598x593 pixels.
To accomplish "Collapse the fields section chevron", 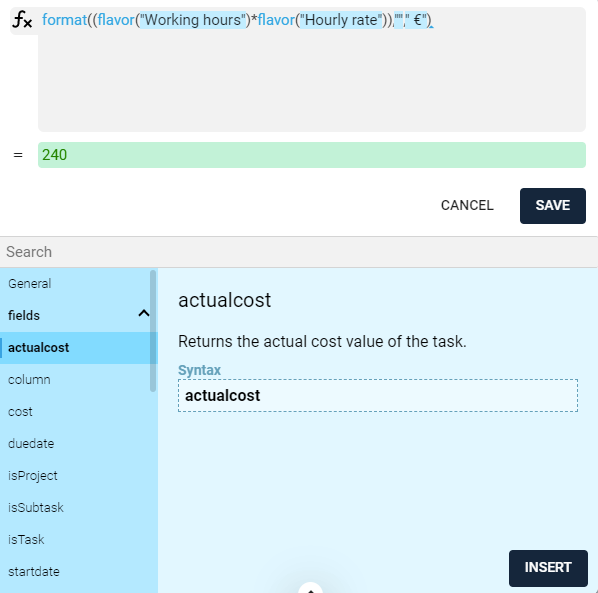I will click(x=144, y=313).
